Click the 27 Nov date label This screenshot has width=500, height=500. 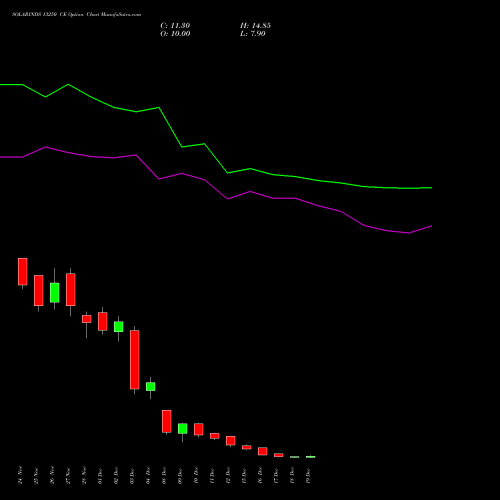(x=68, y=475)
